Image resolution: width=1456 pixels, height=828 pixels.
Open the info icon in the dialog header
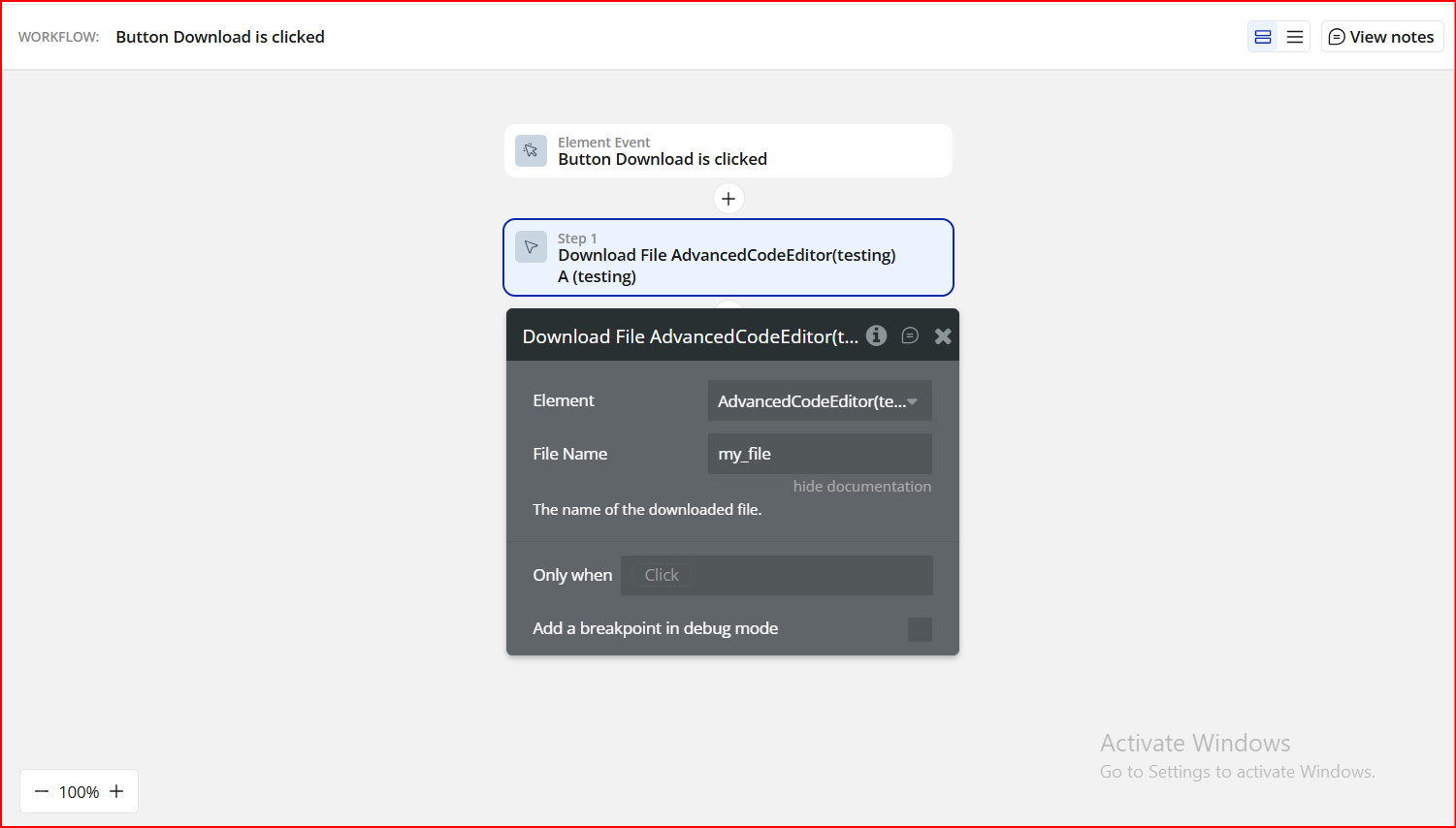tap(877, 335)
